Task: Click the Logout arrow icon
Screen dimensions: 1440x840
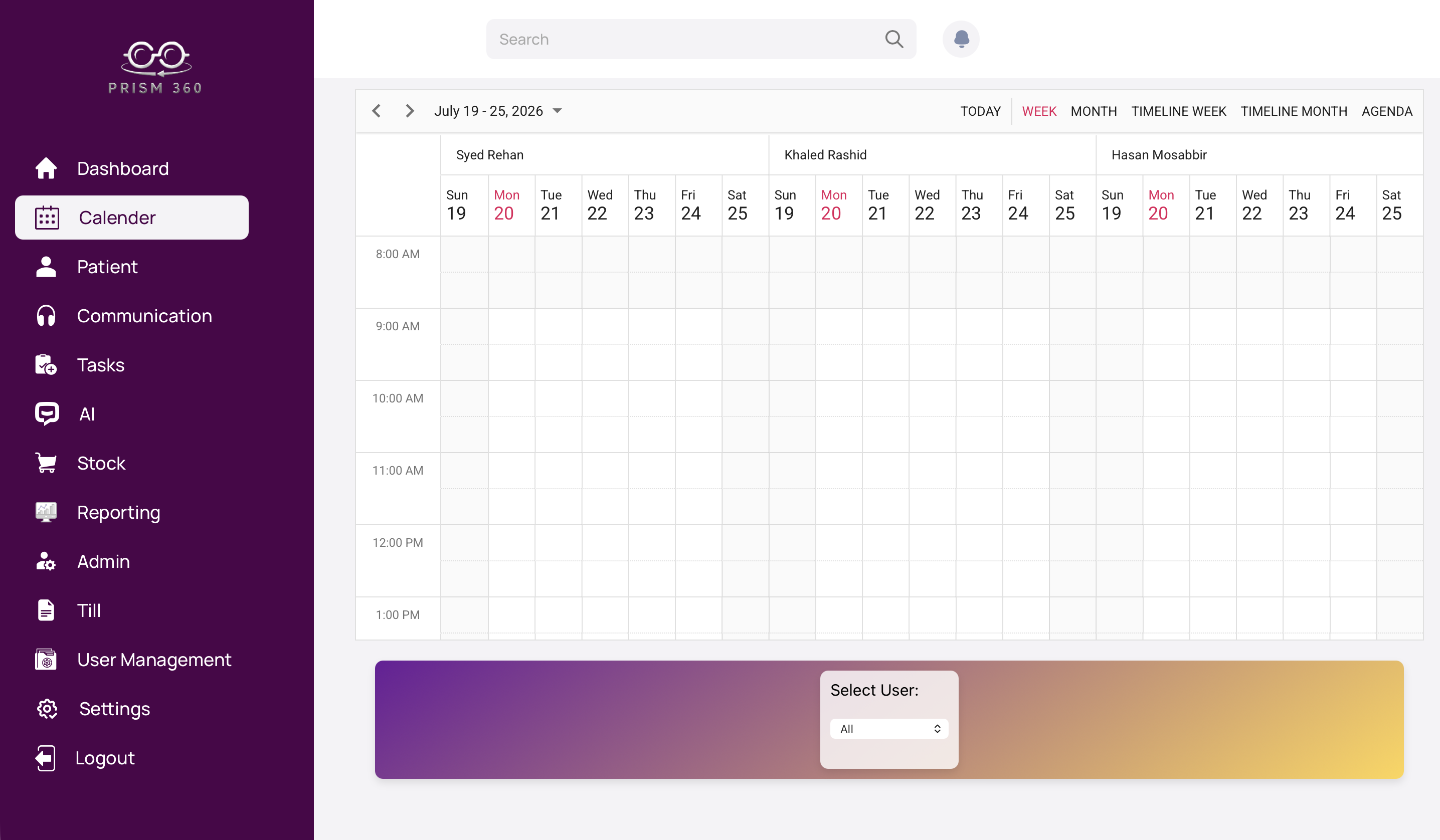Action: tap(46, 758)
